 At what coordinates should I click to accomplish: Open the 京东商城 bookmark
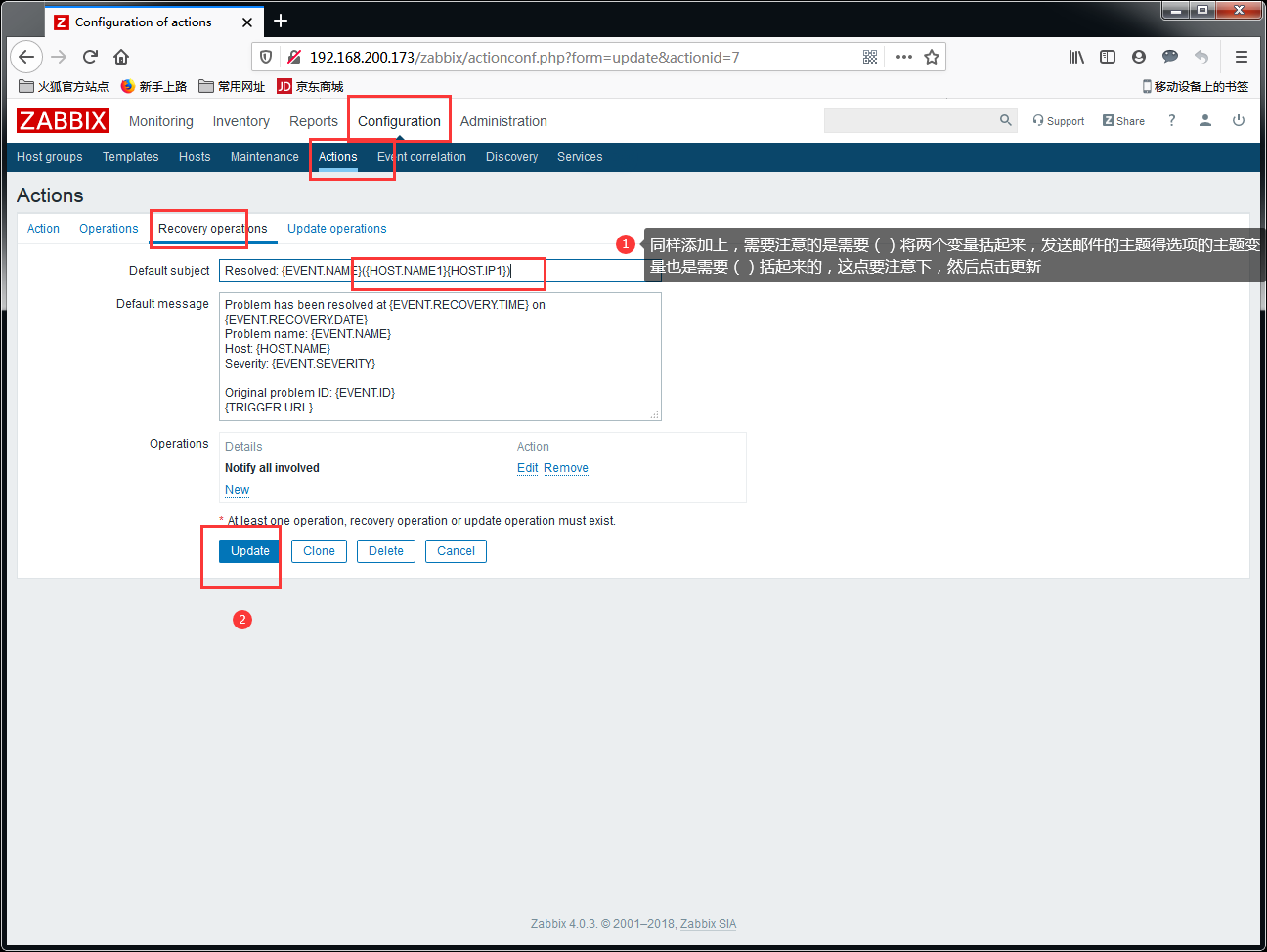(310, 86)
